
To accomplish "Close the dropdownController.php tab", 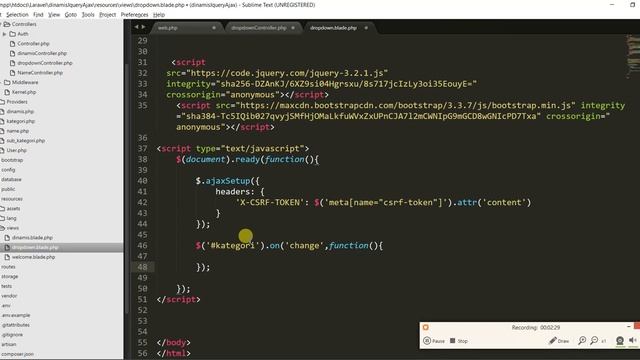I will coord(293,28).
